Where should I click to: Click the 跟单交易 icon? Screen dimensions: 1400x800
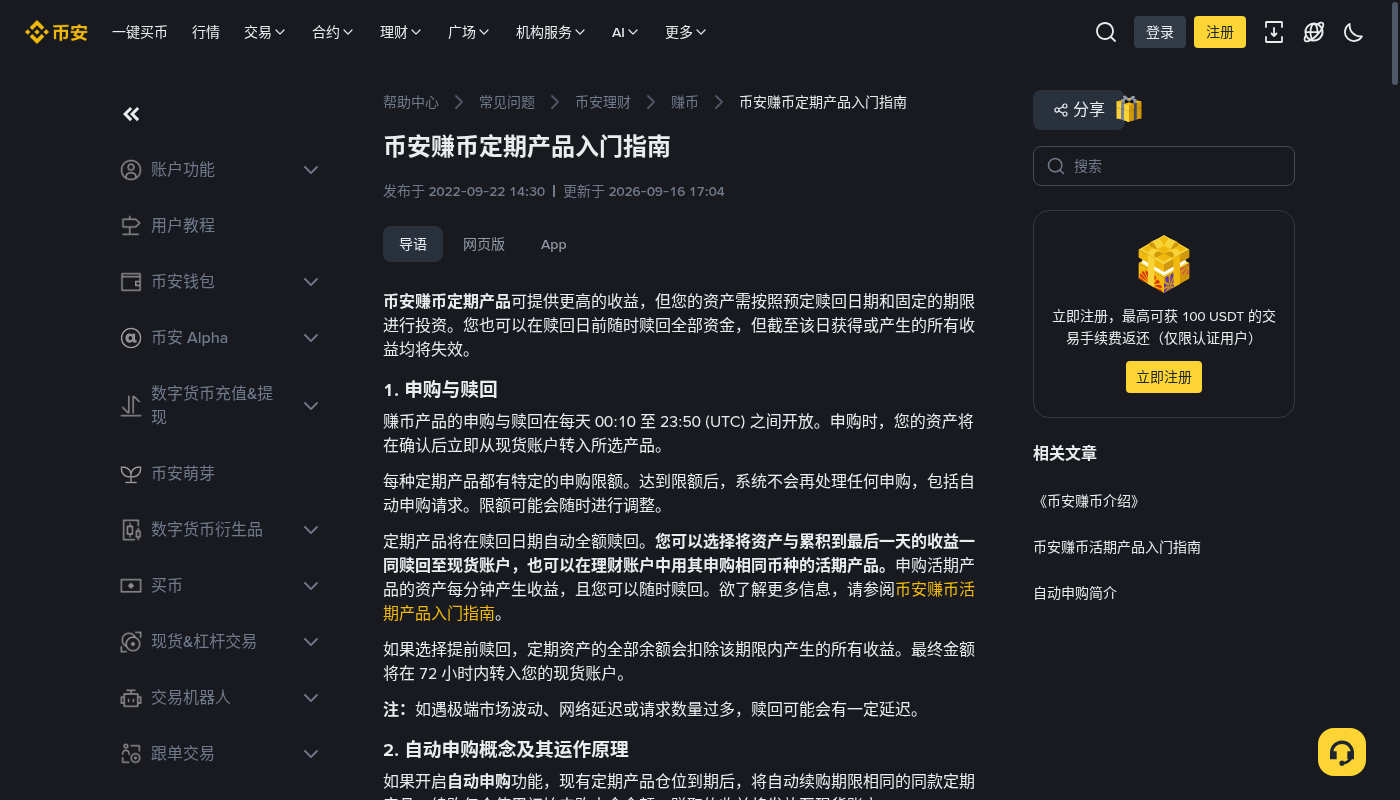131,754
